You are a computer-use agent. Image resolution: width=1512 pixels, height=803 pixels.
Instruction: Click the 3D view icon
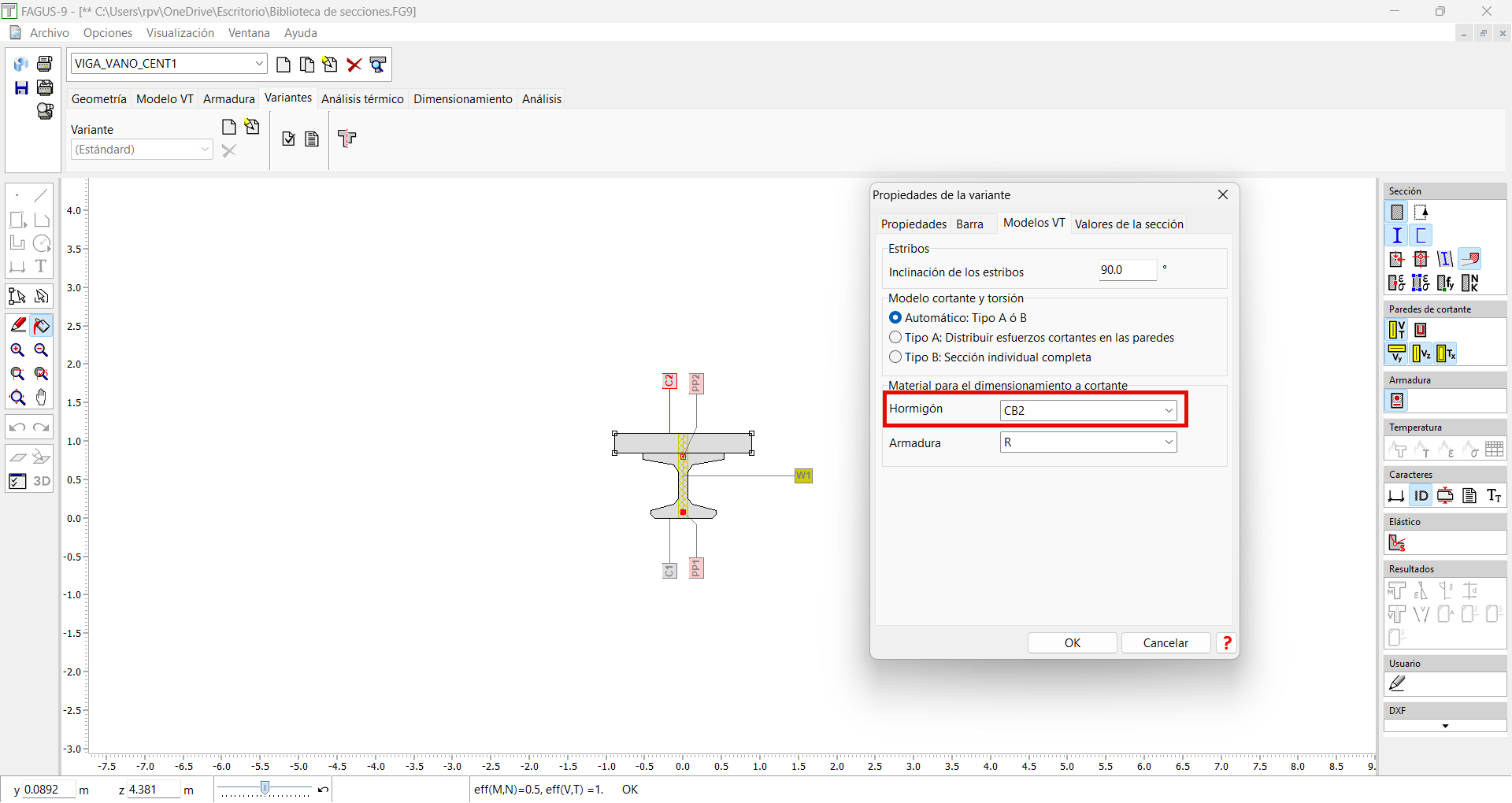(42, 481)
